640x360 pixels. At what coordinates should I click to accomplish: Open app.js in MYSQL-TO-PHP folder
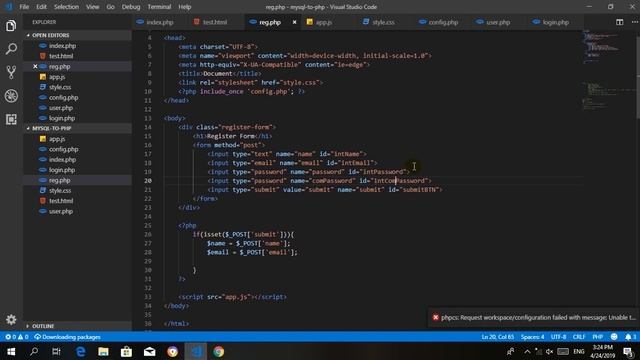pyautogui.click(x=78, y=139)
